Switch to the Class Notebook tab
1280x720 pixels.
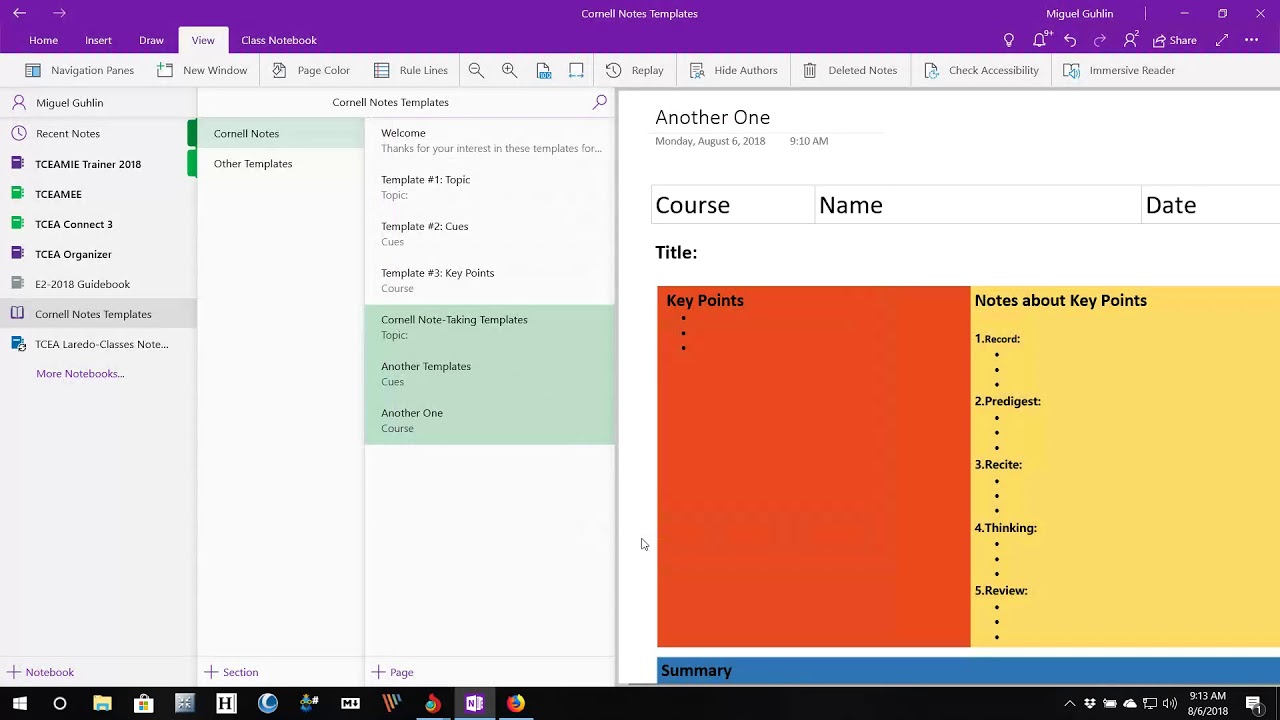pyautogui.click(x=279, y=40)
